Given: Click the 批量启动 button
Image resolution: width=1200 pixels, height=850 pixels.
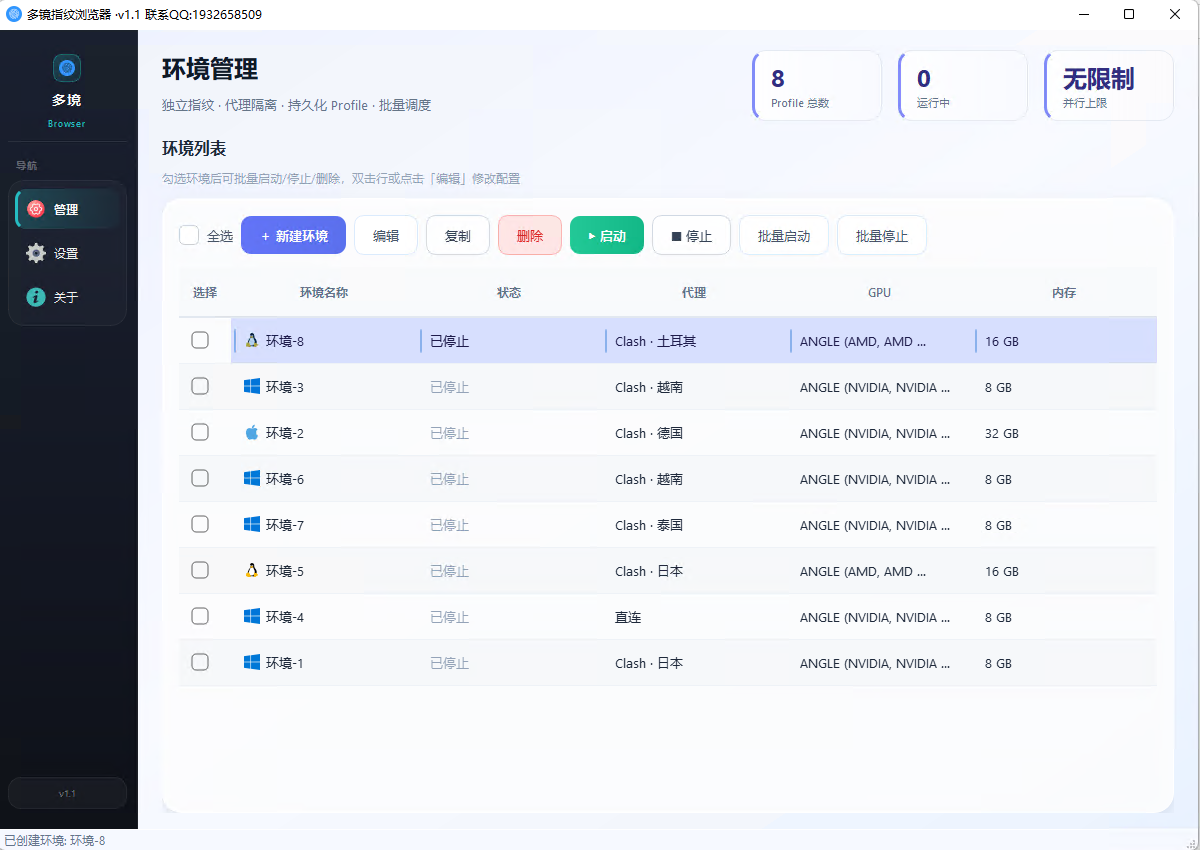Looking at the screenshot, I should [784, 235].
